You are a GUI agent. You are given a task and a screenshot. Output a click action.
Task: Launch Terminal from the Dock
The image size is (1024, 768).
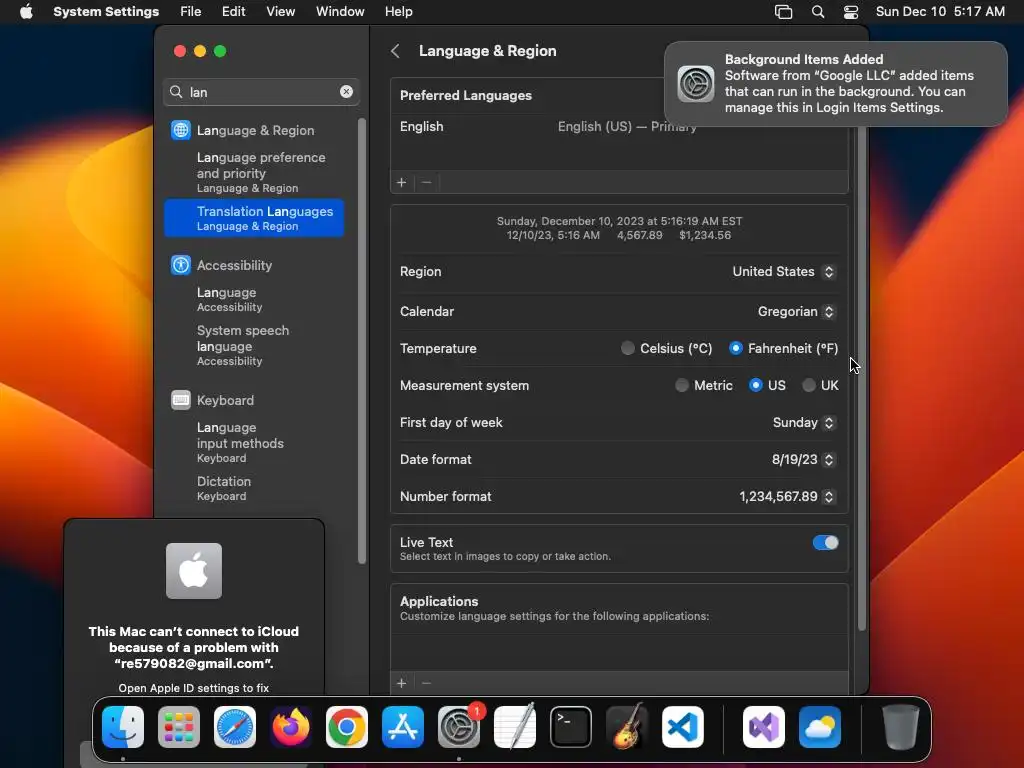[x=571, y=727]
